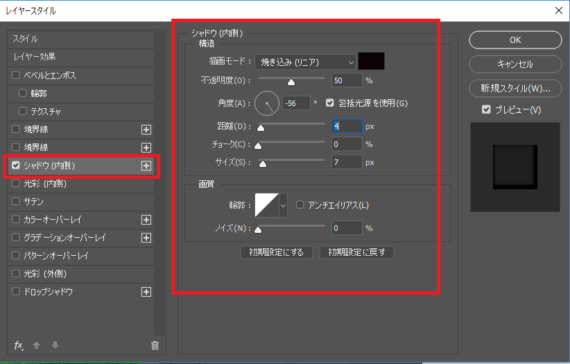Click the opacity value field showing 50

click(x=347, y=80)
